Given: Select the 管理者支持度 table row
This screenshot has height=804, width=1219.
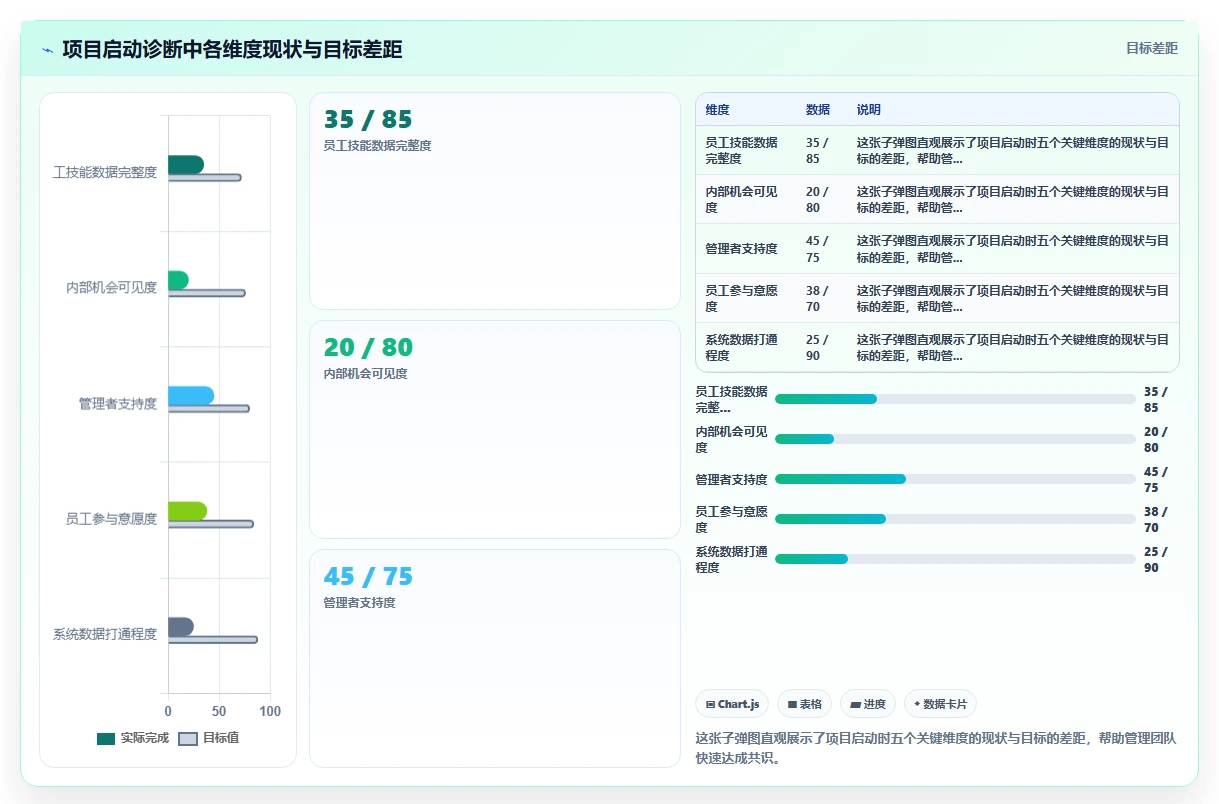Looking at the screenshot, I should [x=937, y=249].
